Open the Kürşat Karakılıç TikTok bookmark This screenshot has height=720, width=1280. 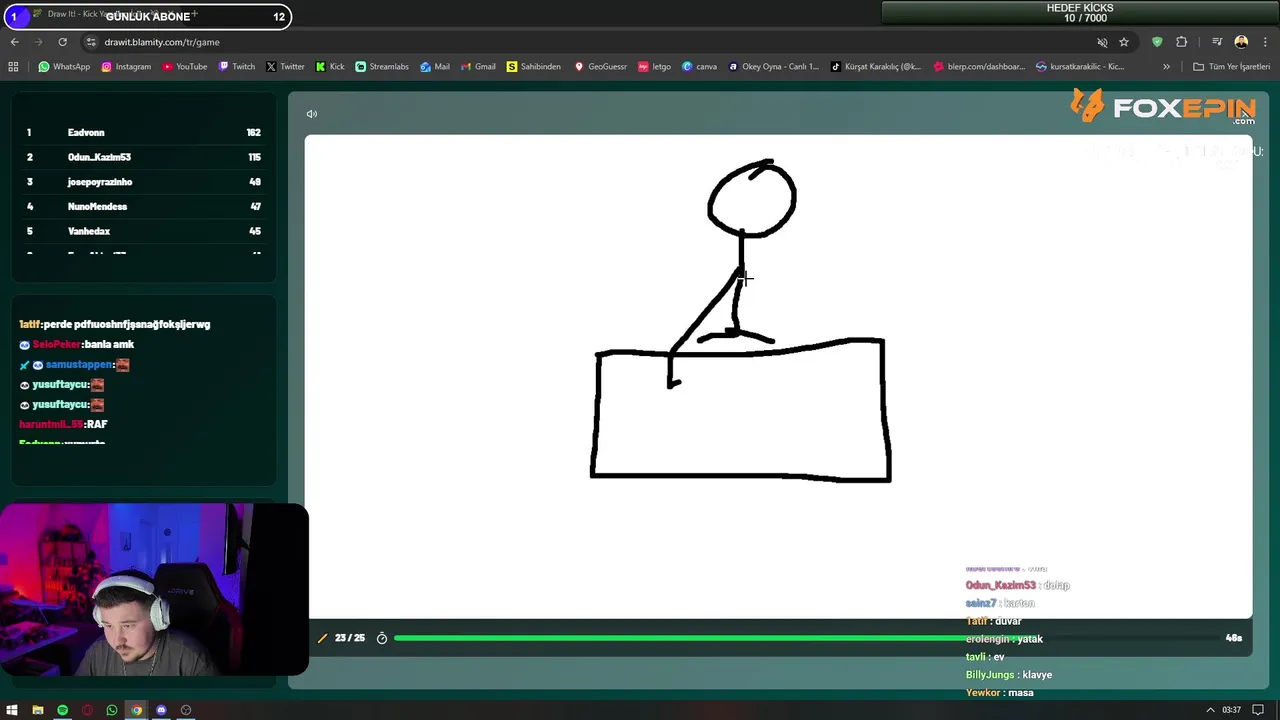coord(876,67)
